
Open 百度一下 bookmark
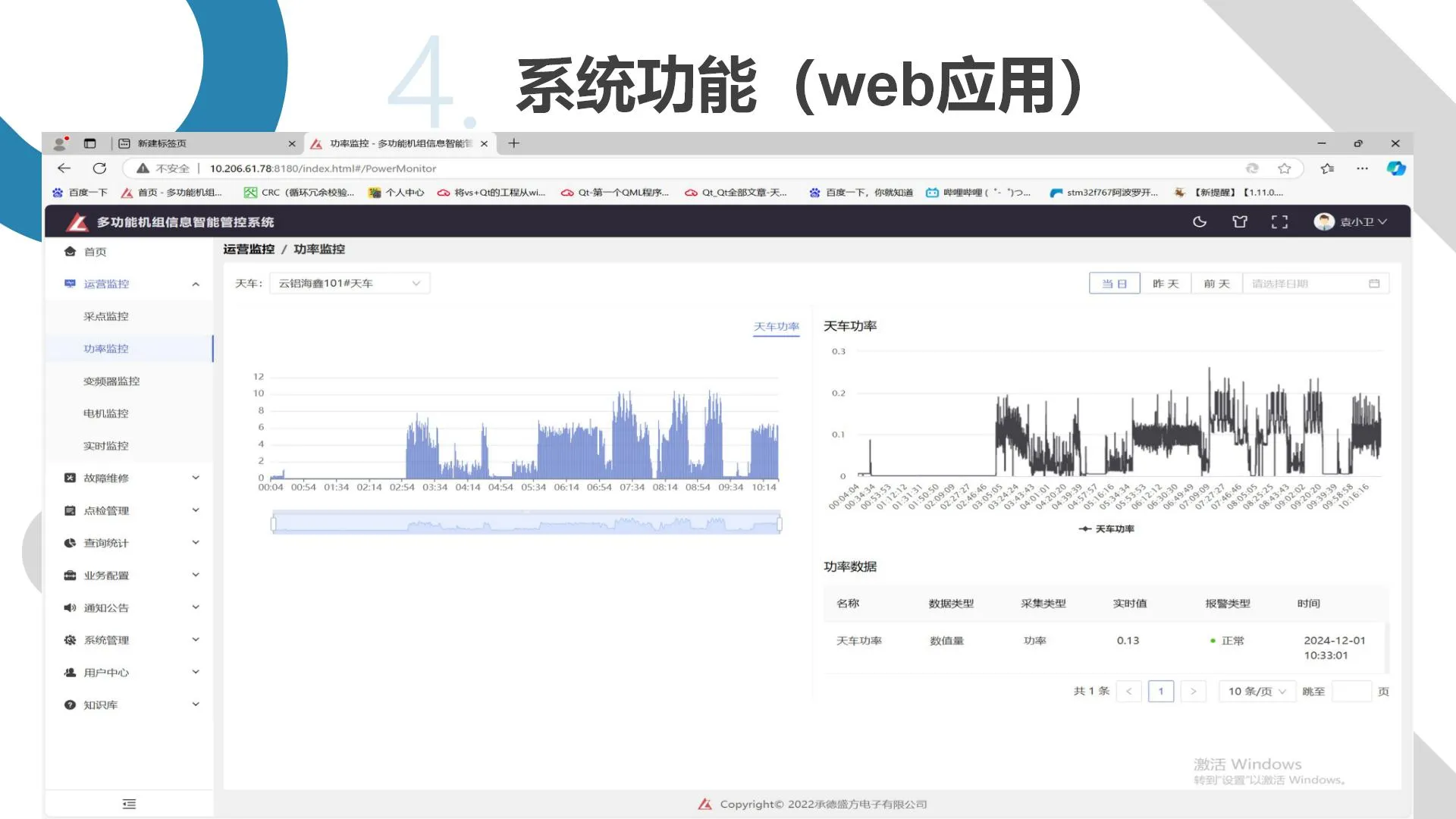click(80, 193)
